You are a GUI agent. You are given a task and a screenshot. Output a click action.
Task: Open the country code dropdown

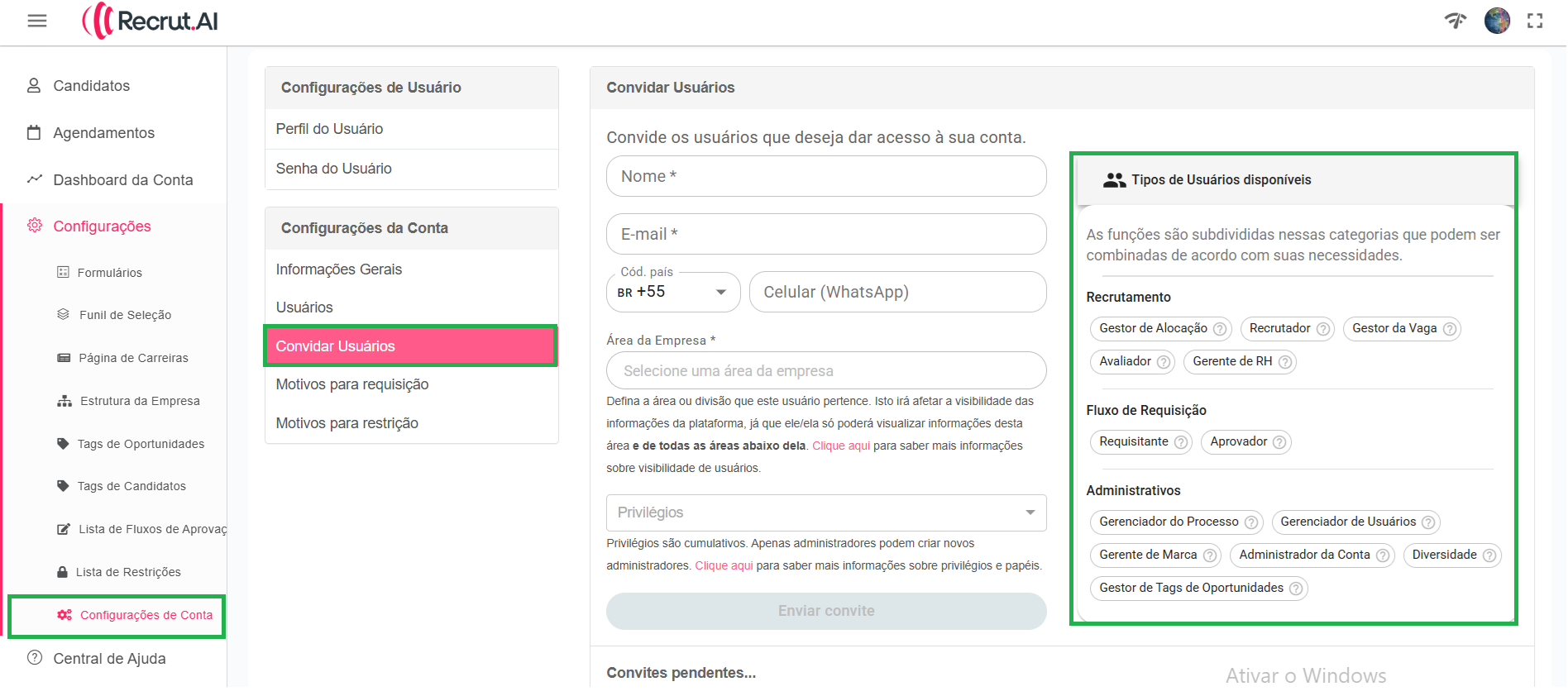click(673, 293)
